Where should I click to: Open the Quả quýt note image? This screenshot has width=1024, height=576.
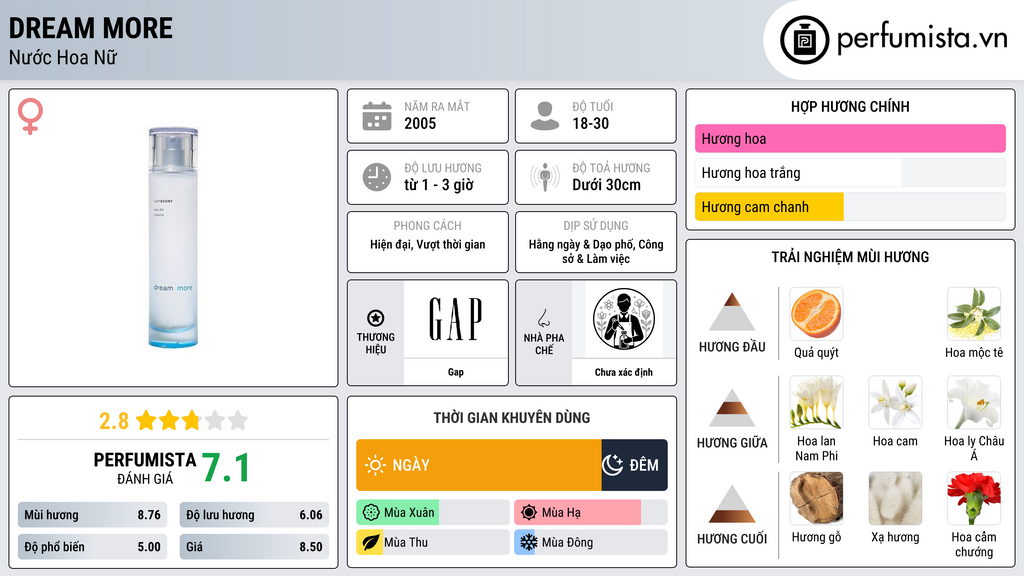pos(816,313)
